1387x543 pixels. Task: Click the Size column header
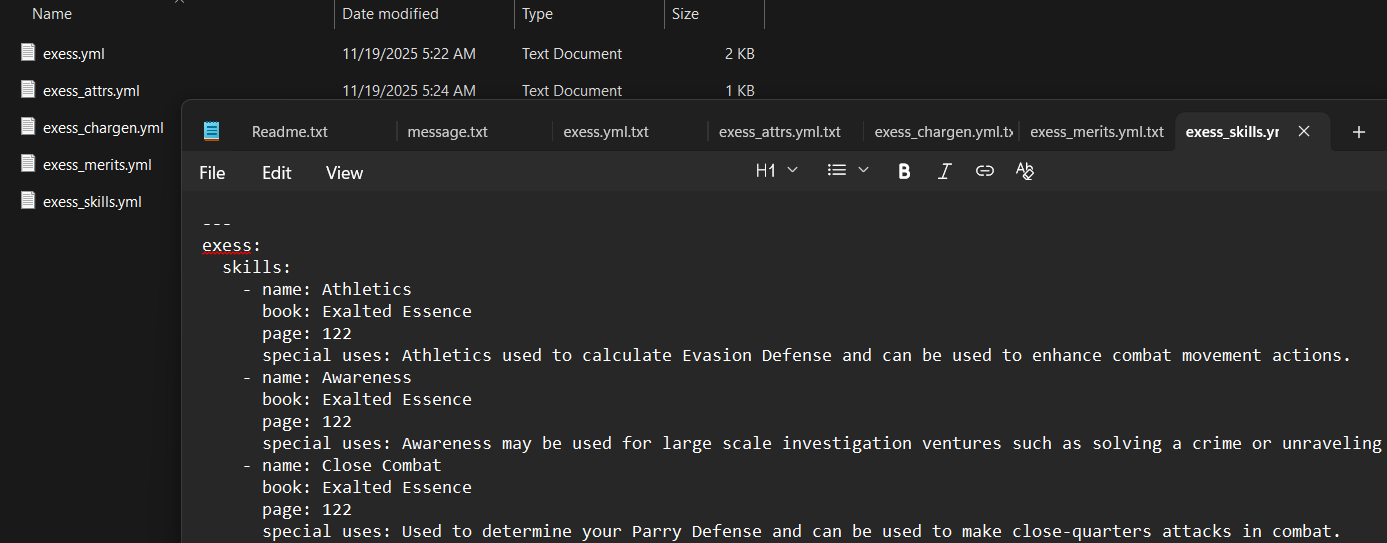coord(685,14)
